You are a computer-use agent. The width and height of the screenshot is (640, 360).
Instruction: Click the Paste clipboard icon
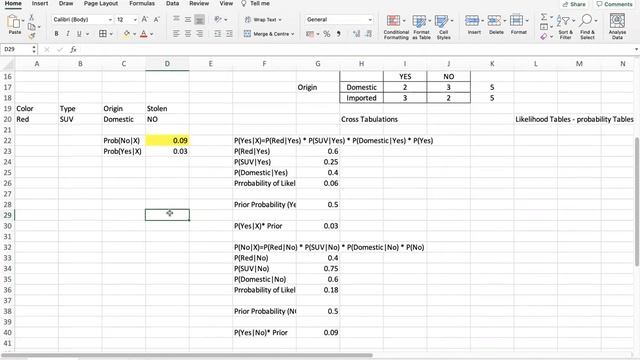pos(14,22)
